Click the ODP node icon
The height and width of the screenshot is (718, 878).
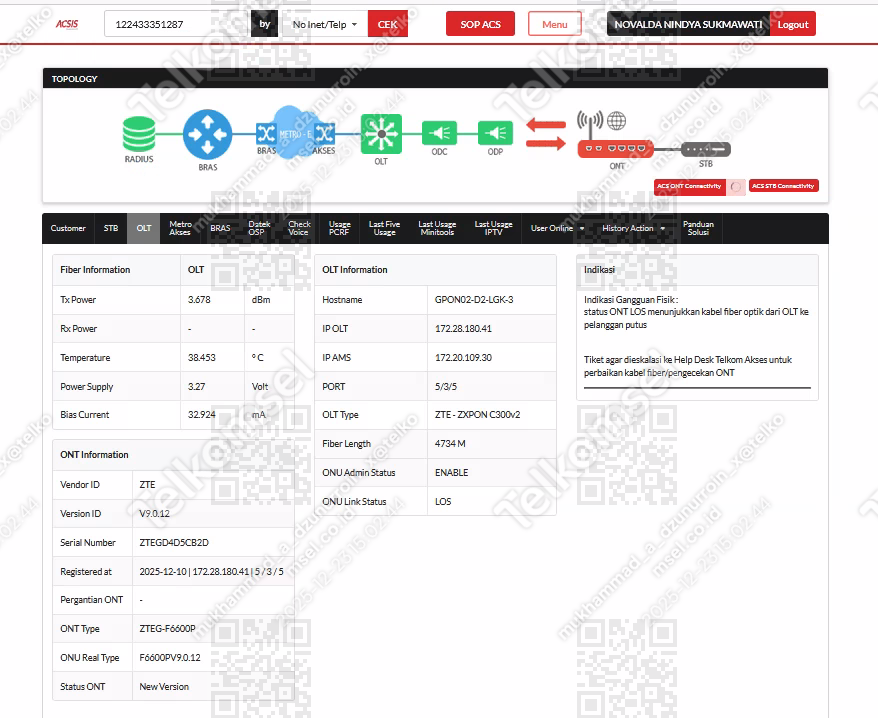click(495, 133)
